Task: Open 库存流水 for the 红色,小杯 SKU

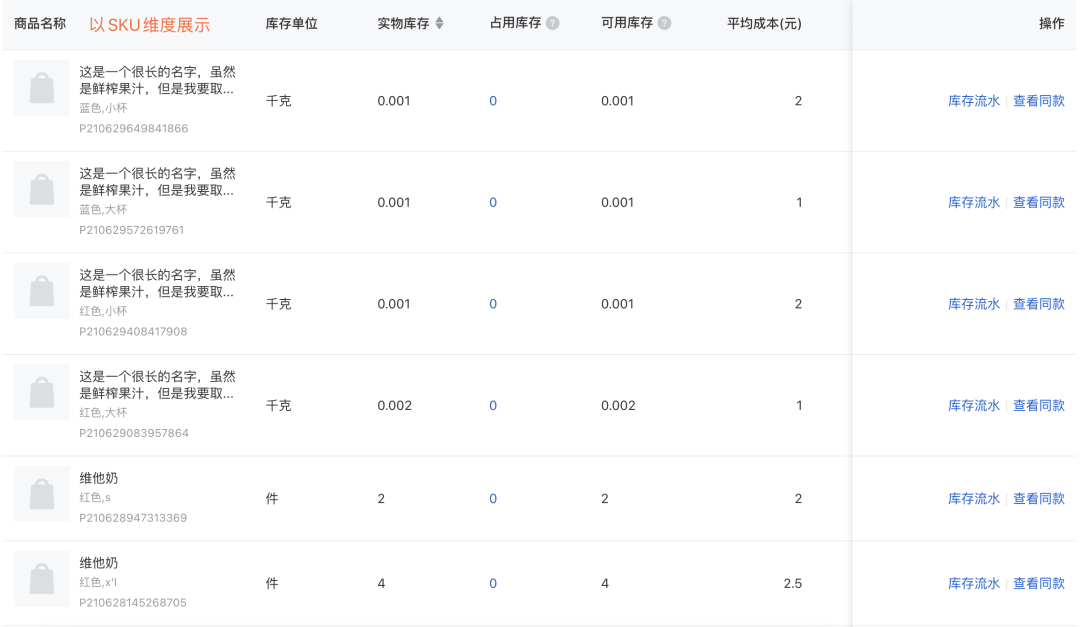Action: [x=972, y=303]
